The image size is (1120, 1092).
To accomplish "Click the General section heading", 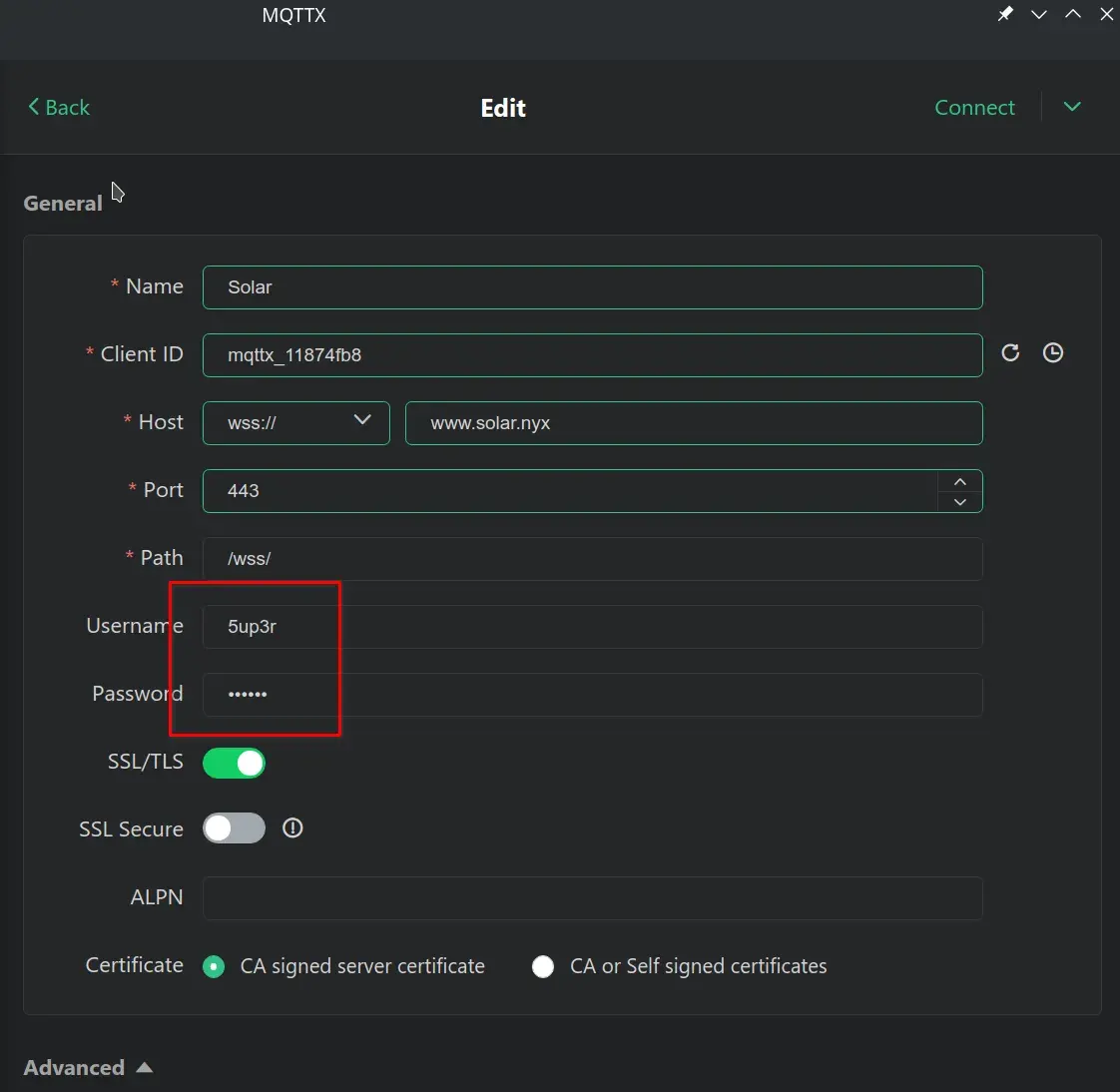I will [x=63, y=204].
